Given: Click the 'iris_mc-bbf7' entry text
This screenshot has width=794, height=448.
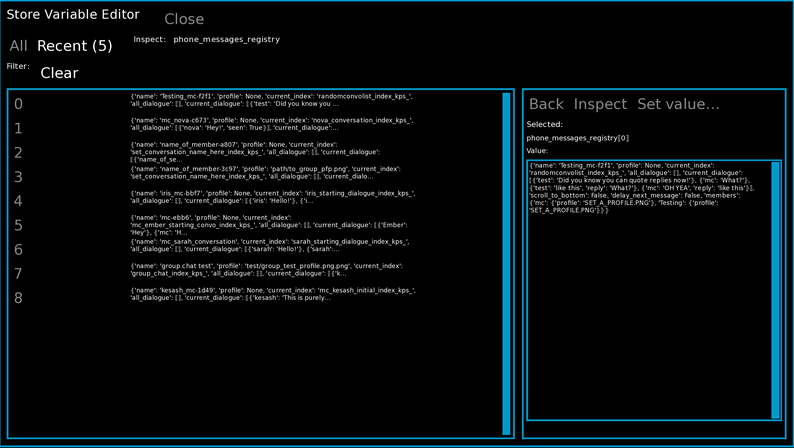Looking at the screenshot, I should pyautogui.click(x=273, y=197).
